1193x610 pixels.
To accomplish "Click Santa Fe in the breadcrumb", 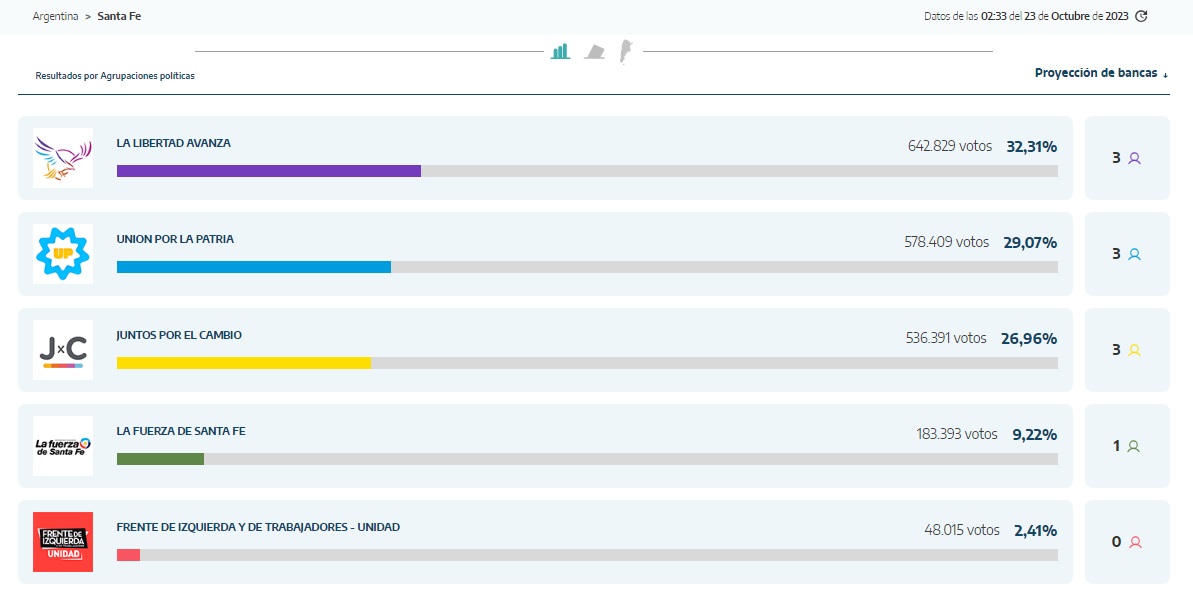I will pyautogui.click(x=119, y=16).
